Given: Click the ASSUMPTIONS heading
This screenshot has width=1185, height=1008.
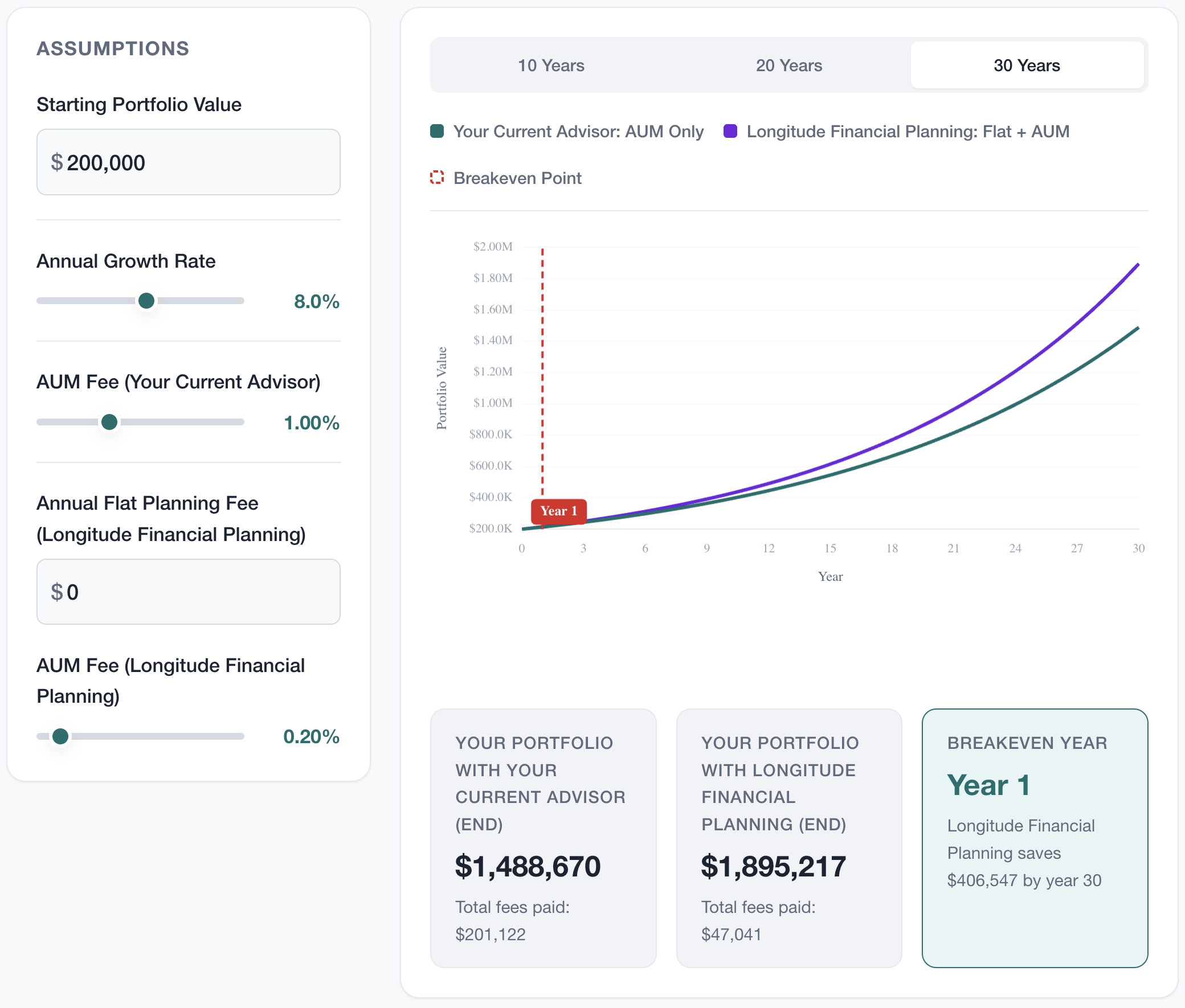Looking at the screenshot, I should coord(113,48).
